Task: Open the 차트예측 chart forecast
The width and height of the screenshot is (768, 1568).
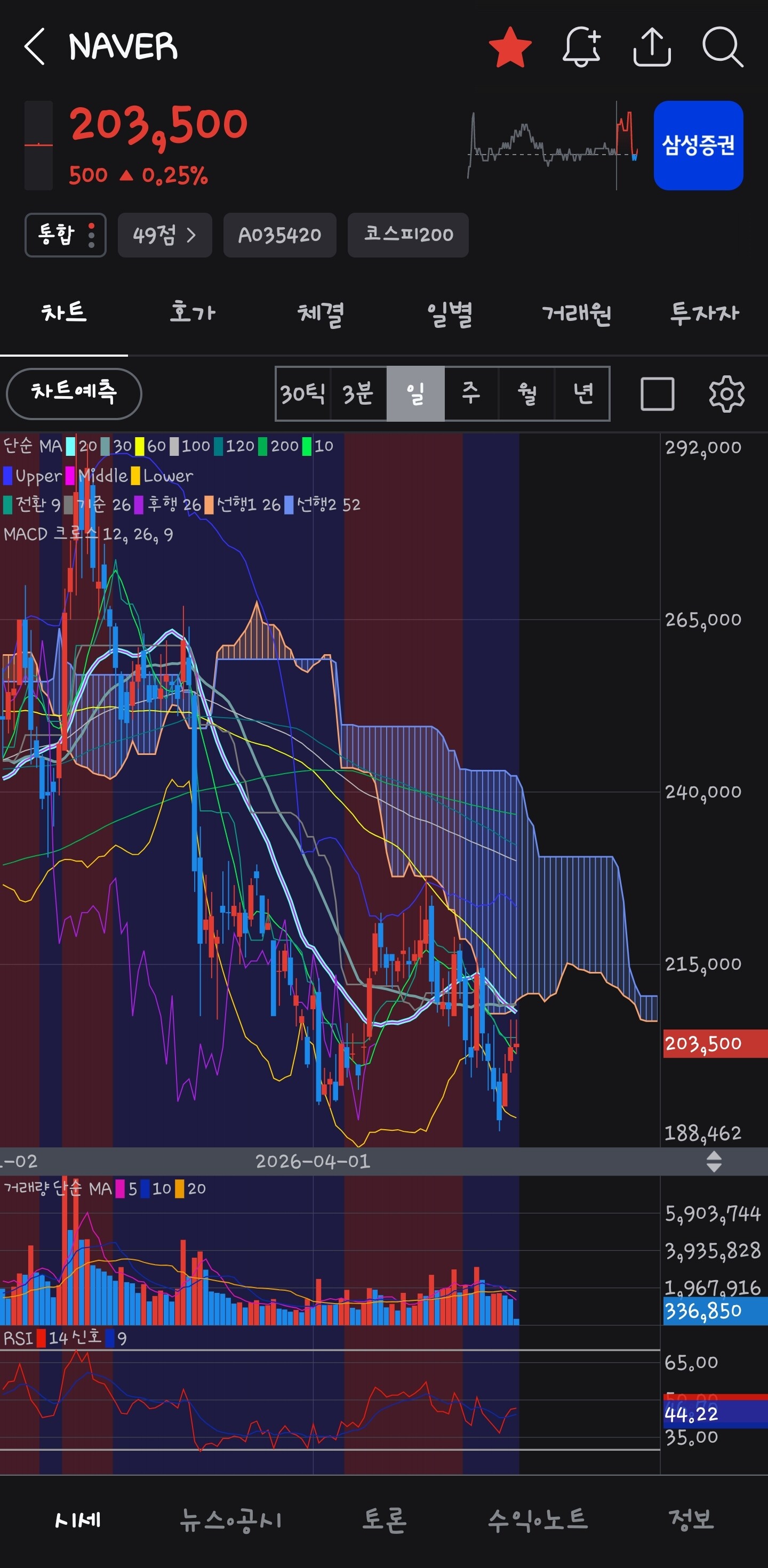Action: click(74, 393)
